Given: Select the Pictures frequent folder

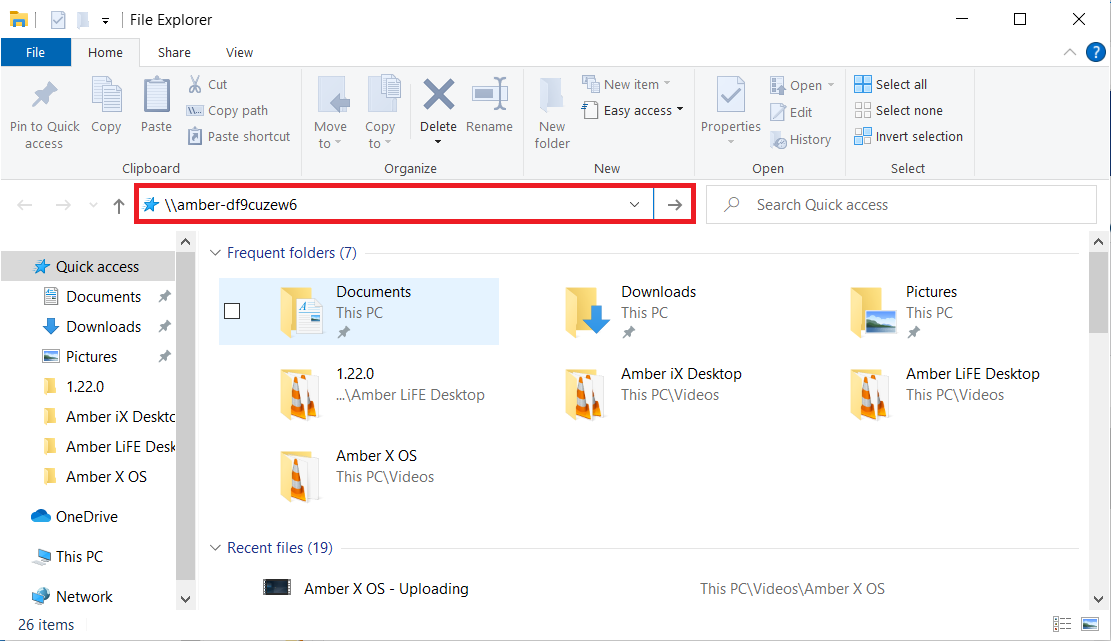Looking at the screenshot, I should coord(928,312).
